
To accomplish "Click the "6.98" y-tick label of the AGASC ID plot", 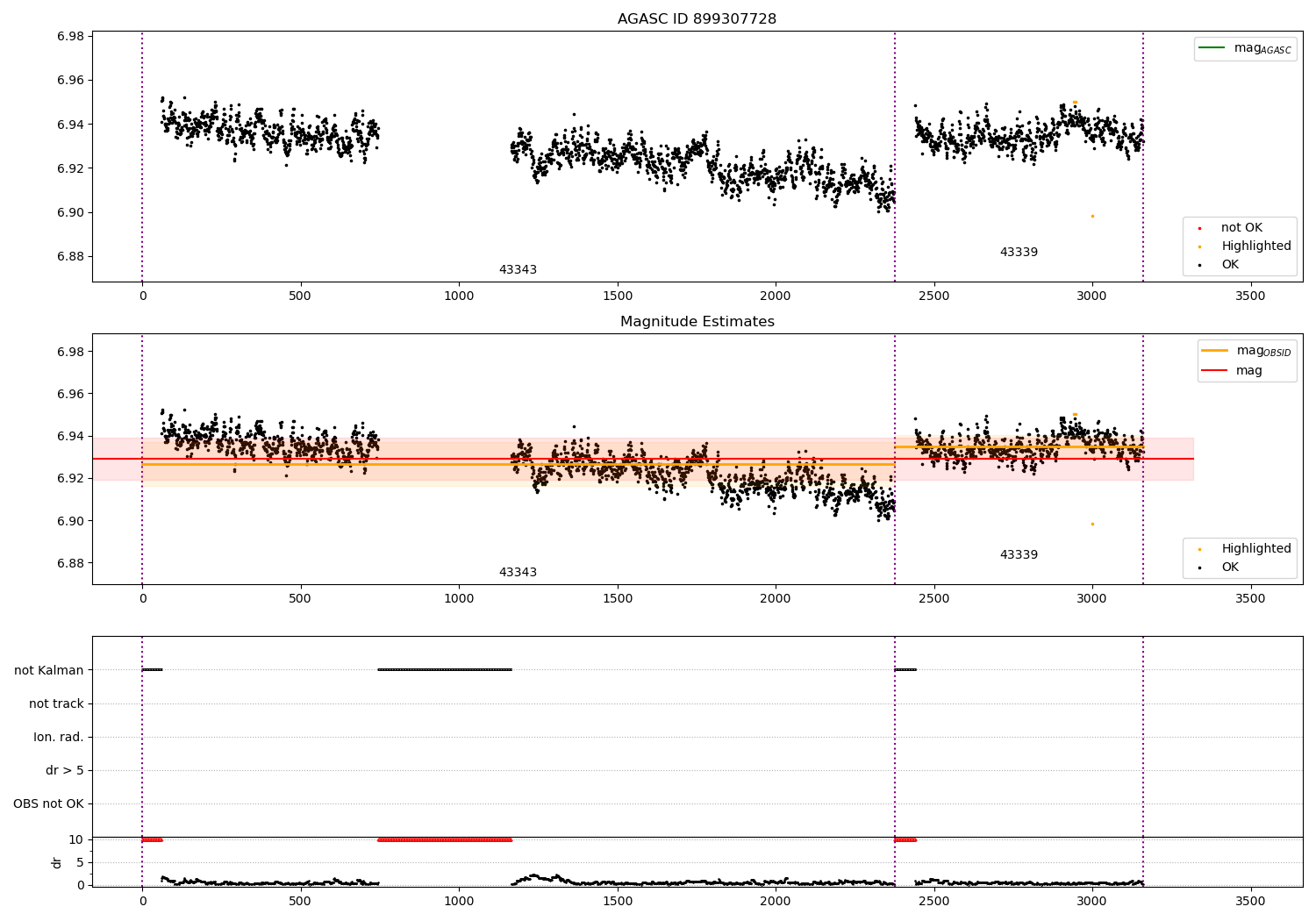I will point(69,36).
